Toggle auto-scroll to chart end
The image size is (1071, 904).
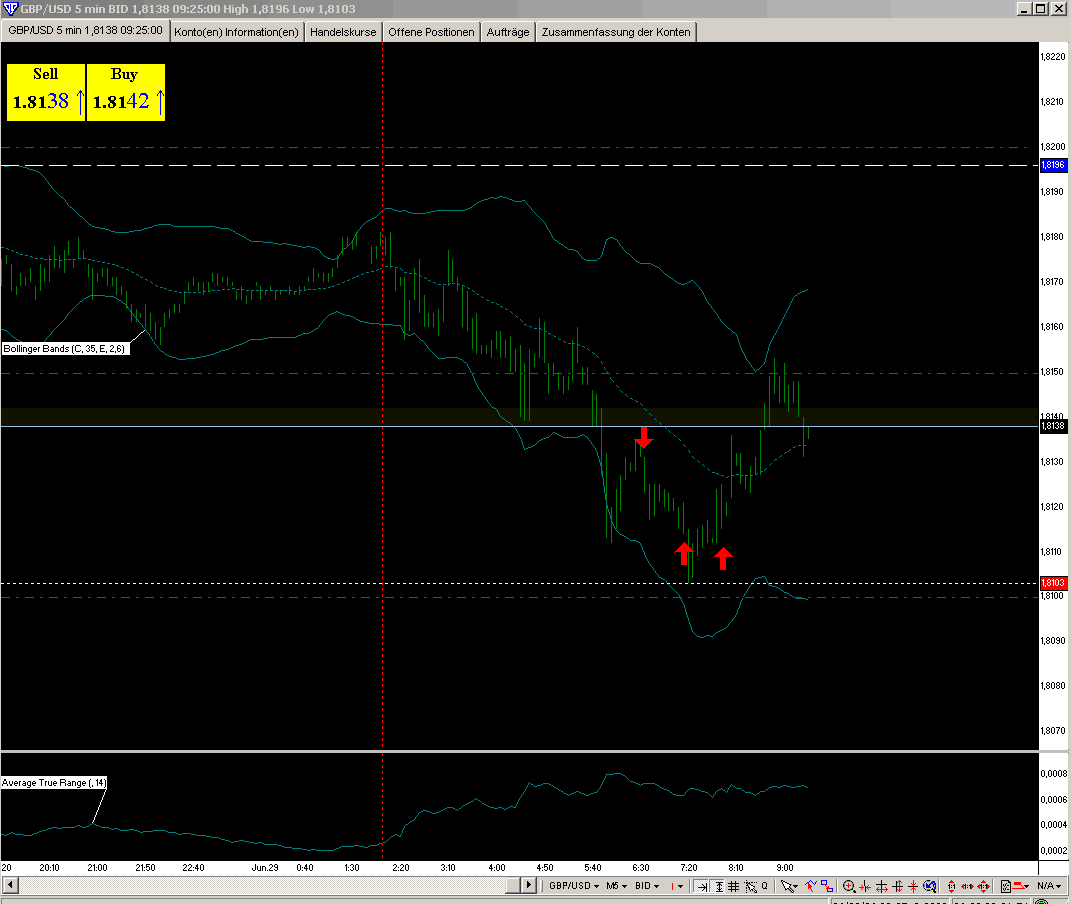(702, 886)
